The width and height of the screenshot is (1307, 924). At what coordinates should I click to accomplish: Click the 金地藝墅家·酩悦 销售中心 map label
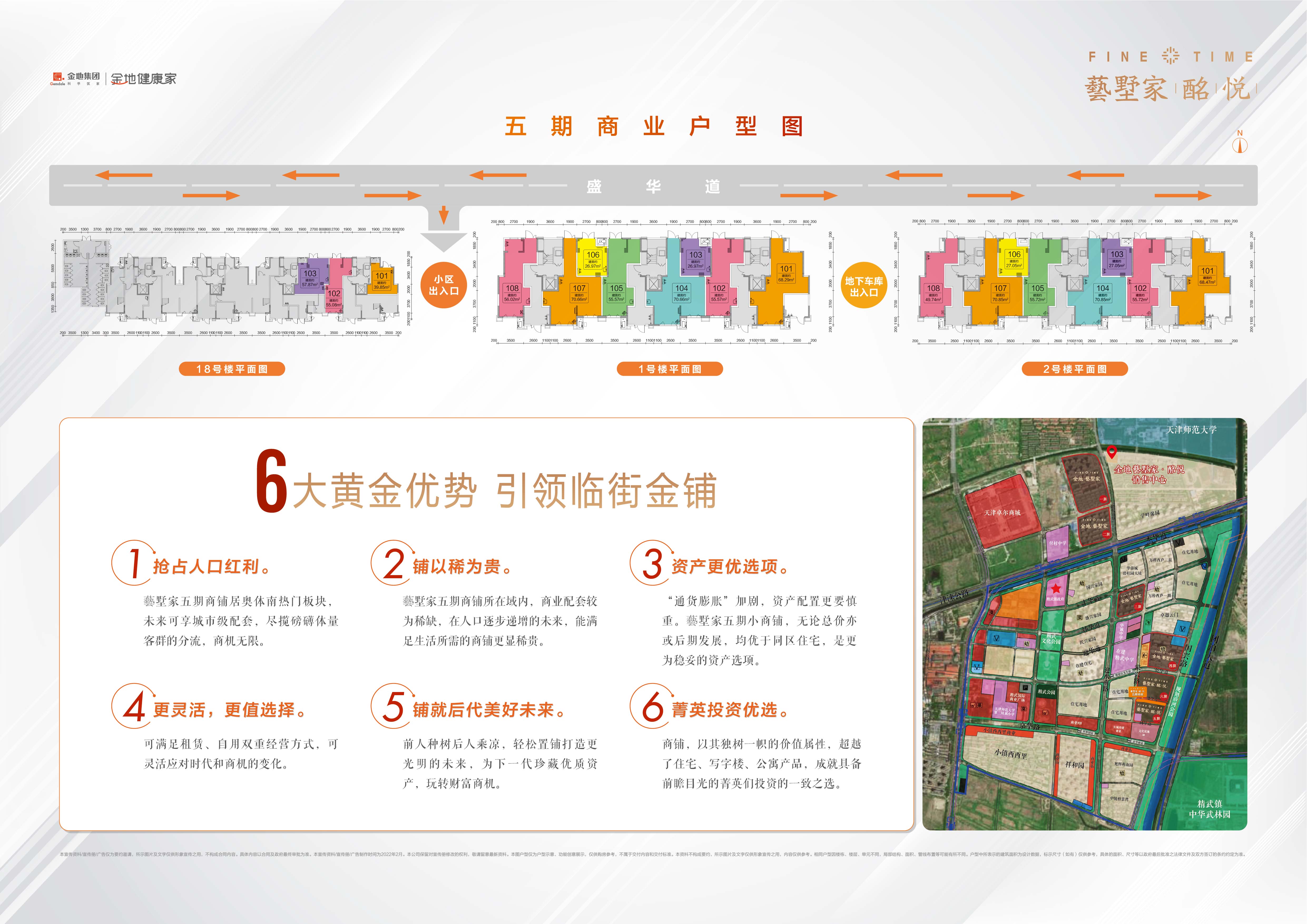[1149, 474]
